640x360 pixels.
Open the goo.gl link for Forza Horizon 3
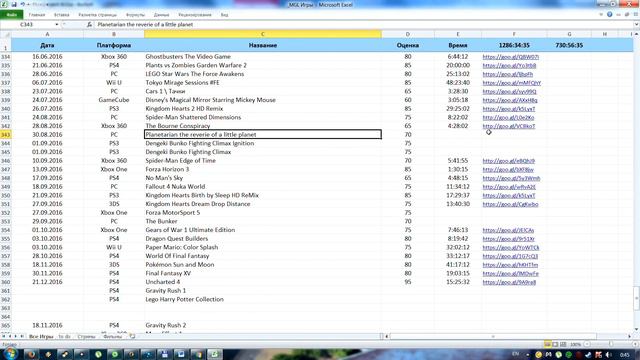(x=508, y=169)
